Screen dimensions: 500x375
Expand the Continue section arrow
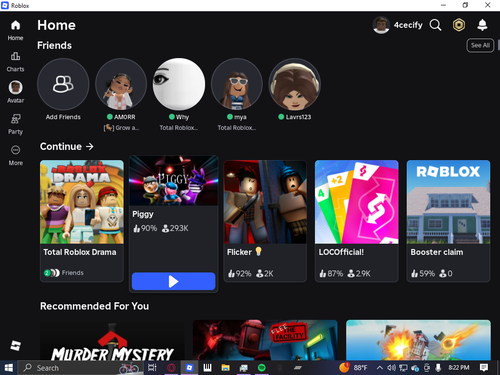[x=90, y=146]
